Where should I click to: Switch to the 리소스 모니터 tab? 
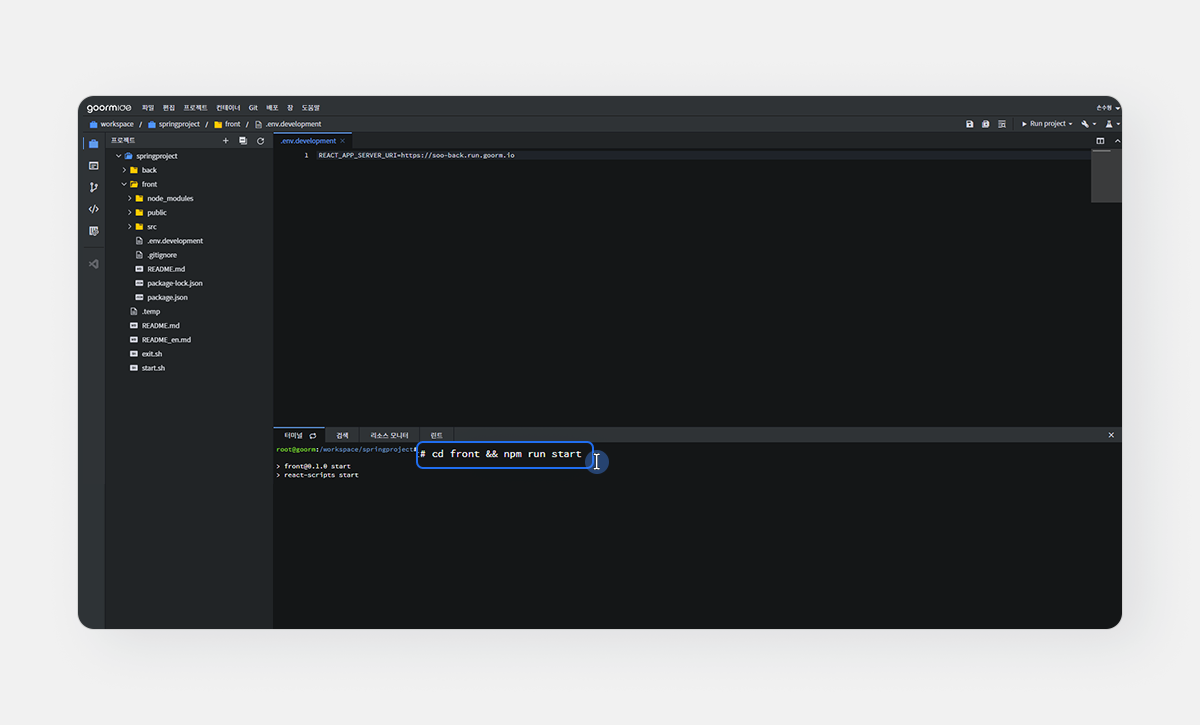tap(389, 435)
